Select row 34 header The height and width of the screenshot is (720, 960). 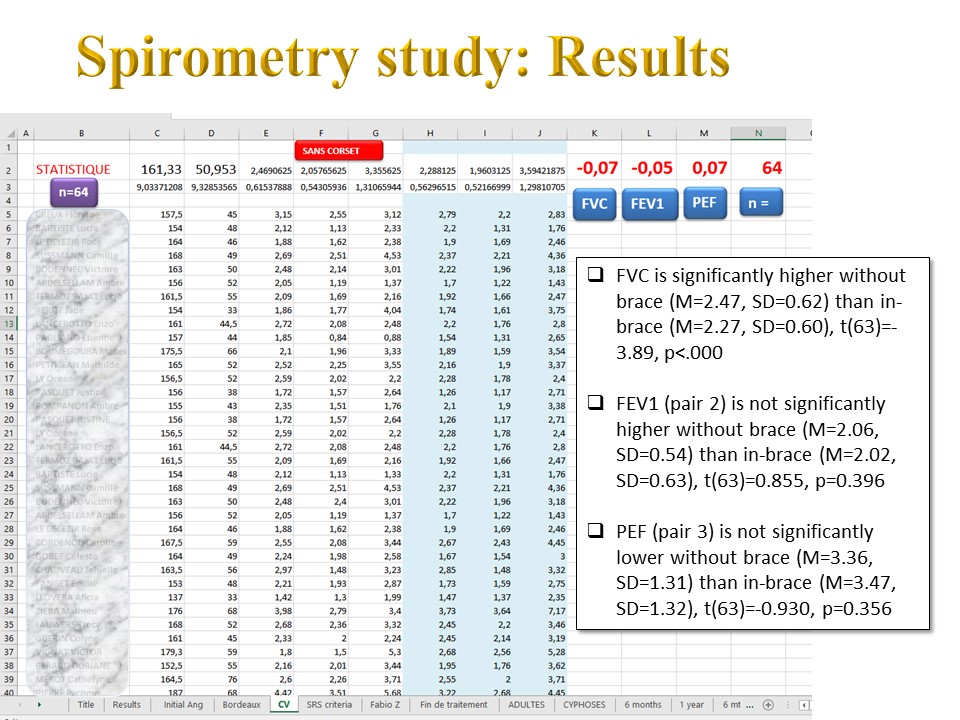(9, 611)
